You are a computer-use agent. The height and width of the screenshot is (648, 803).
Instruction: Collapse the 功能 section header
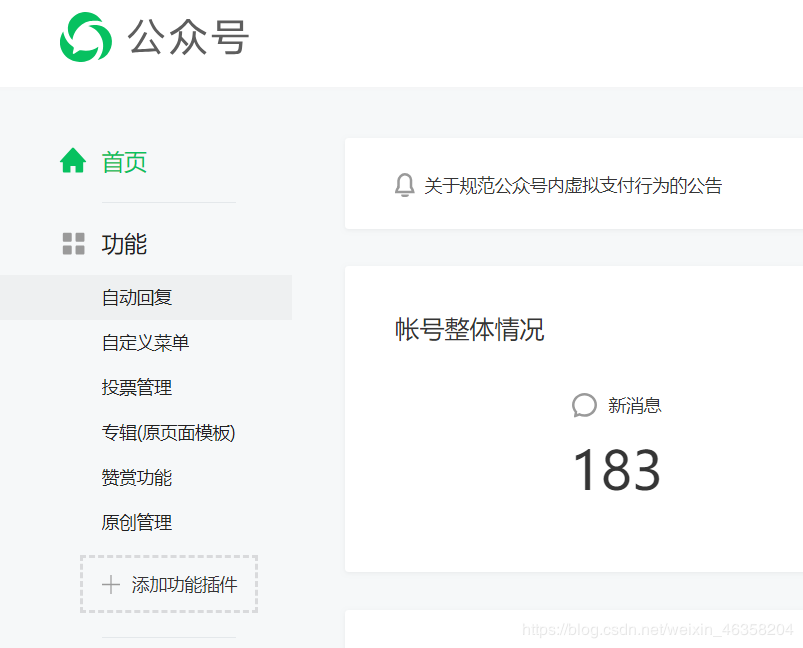(124, 244)
